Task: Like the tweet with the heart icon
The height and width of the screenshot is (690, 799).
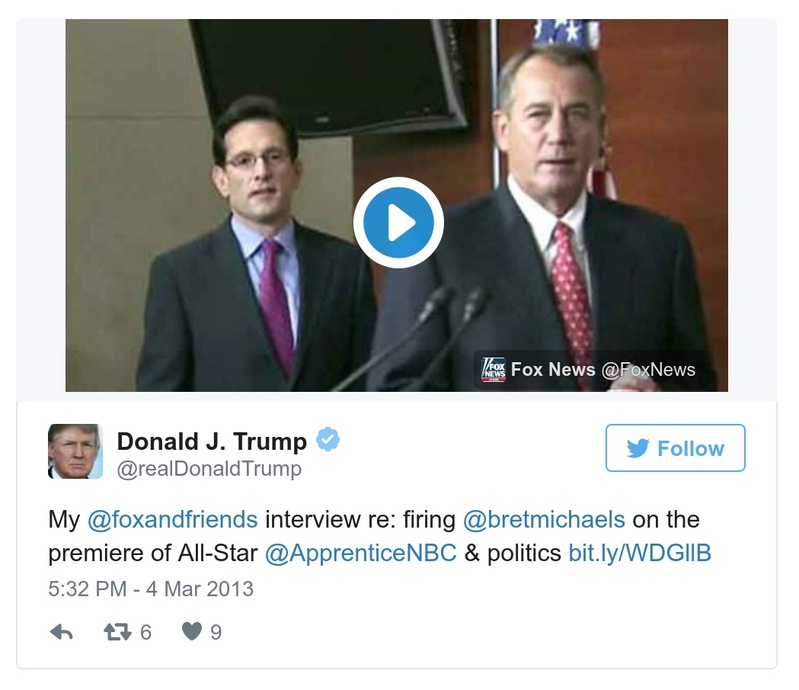Action: tap(191, 632)
